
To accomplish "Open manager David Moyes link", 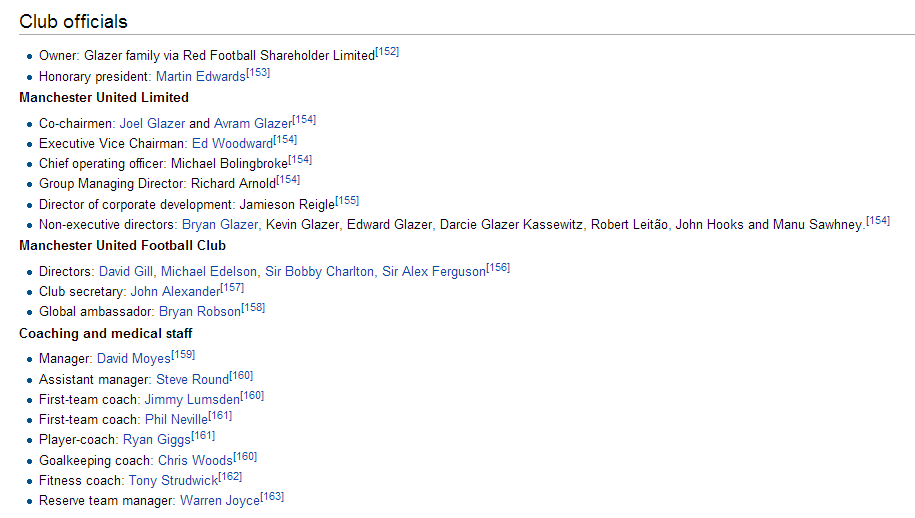I will [134, 359].
